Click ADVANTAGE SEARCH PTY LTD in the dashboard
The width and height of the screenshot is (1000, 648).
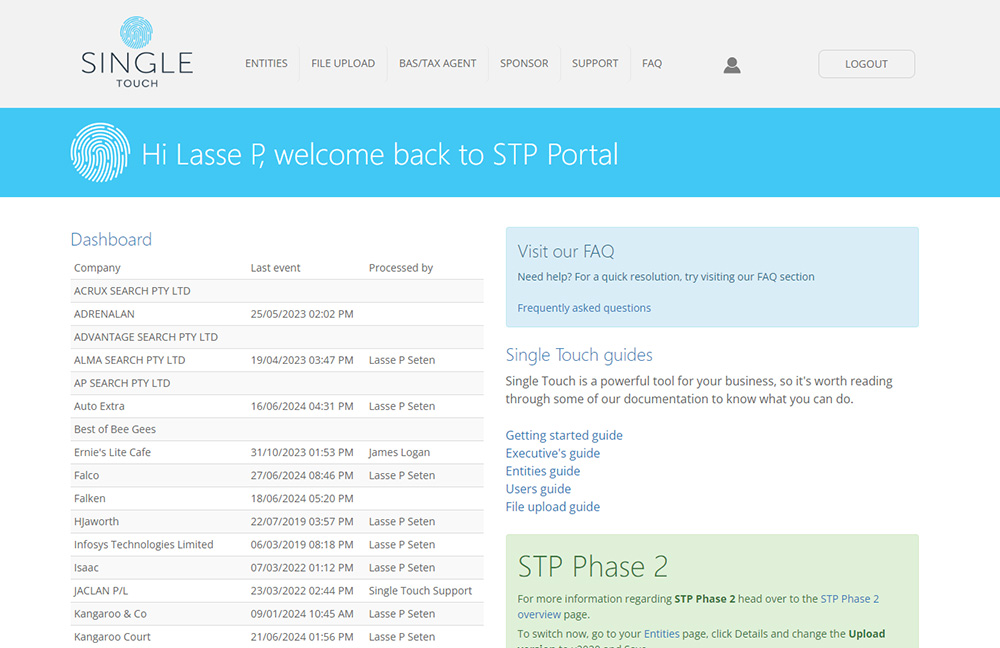click(x=145, y=337)
